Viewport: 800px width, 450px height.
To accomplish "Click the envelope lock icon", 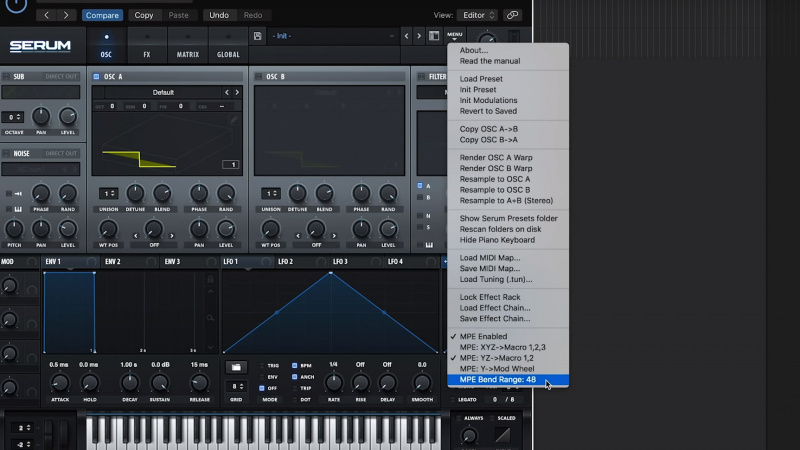I will 210,279.
